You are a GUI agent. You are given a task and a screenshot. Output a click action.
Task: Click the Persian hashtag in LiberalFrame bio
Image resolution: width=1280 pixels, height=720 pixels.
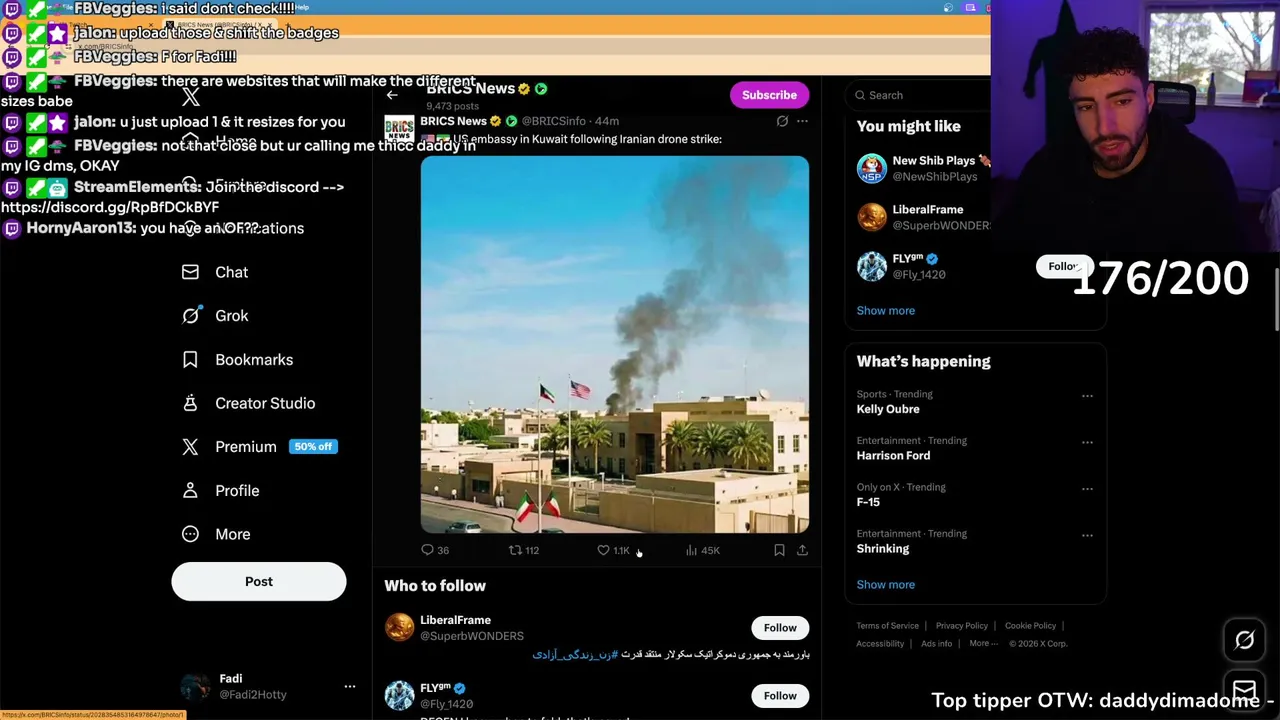click(575, 654)
